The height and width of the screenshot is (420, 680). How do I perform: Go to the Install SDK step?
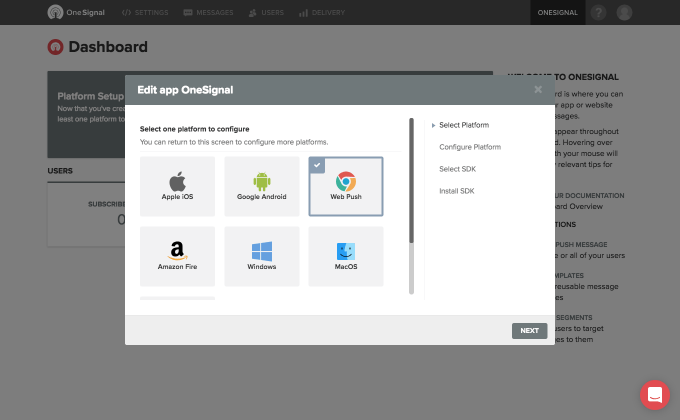point(457,191)
